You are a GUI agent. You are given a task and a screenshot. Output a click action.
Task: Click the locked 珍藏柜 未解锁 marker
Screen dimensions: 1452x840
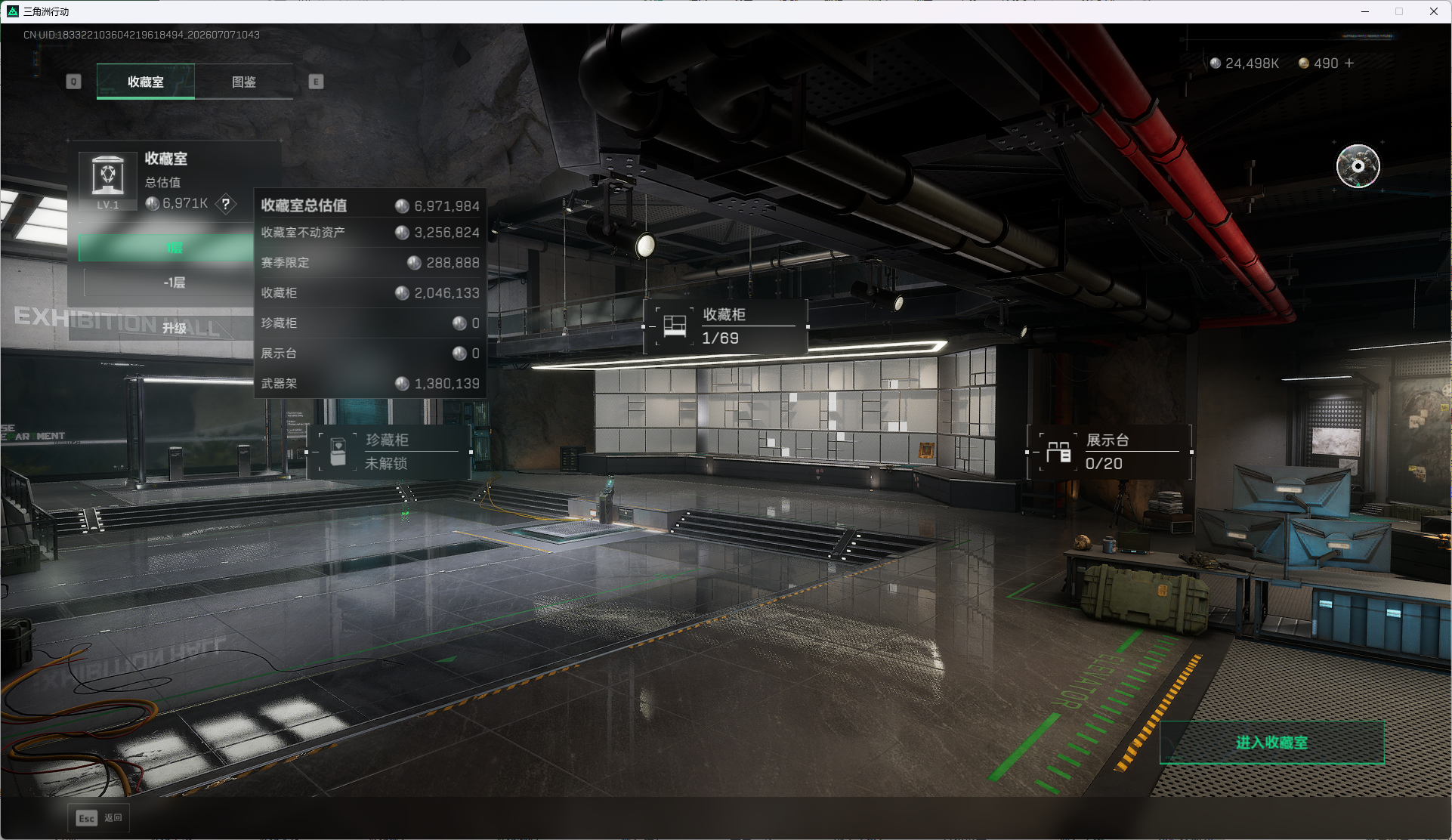pos(388,452)
